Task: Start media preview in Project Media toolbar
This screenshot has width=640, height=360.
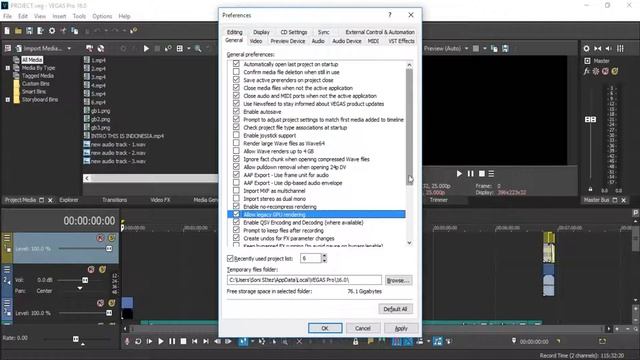Action: click(146, 49)
